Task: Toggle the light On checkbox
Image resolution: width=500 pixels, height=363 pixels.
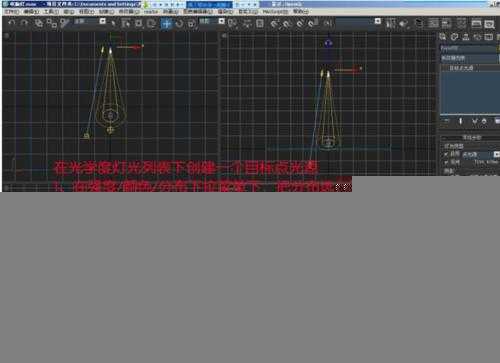Action: (446, 154)
